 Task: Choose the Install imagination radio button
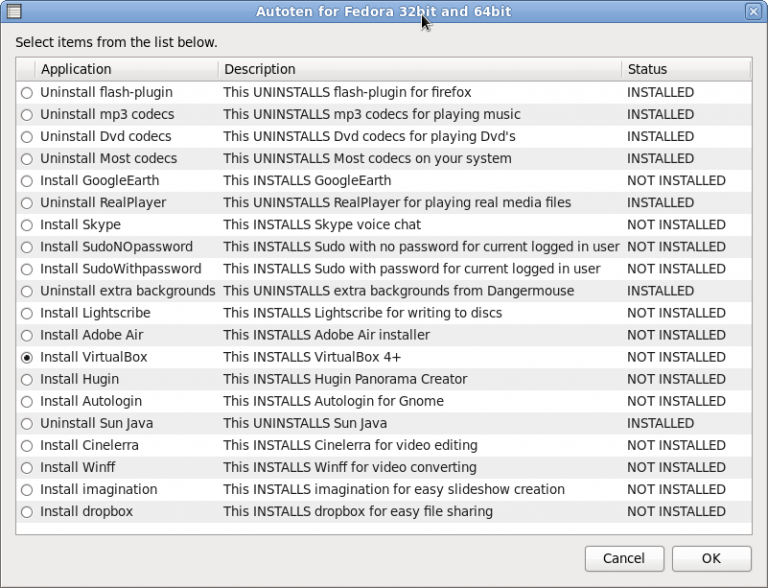(x=27, y=490)
